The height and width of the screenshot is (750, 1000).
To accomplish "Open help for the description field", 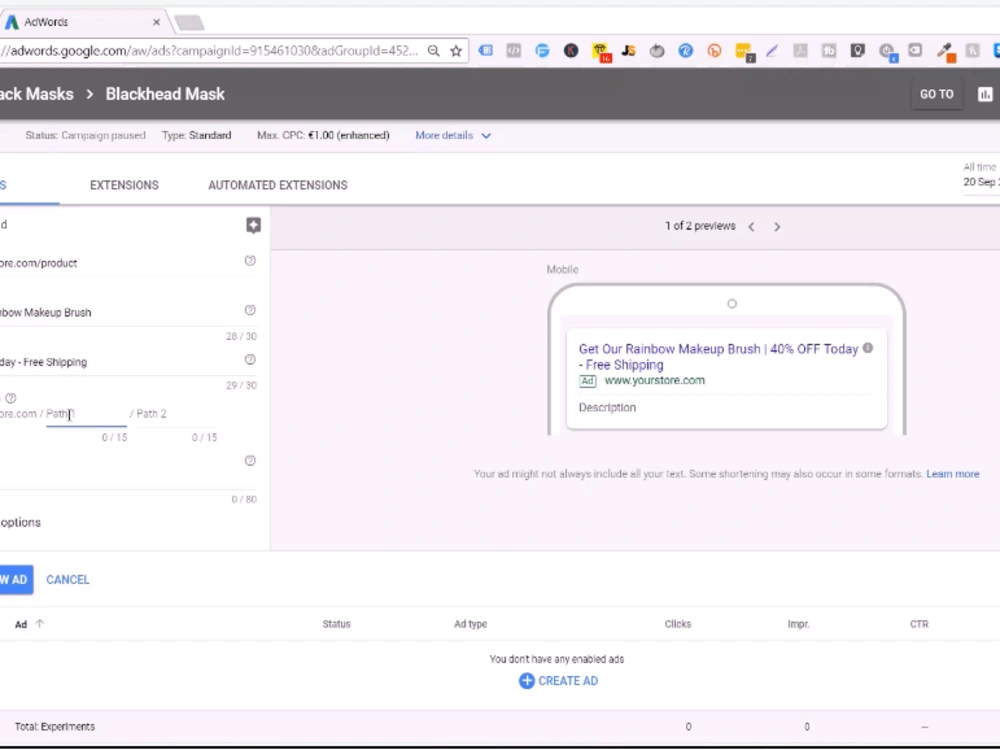I will pos(250,460).
